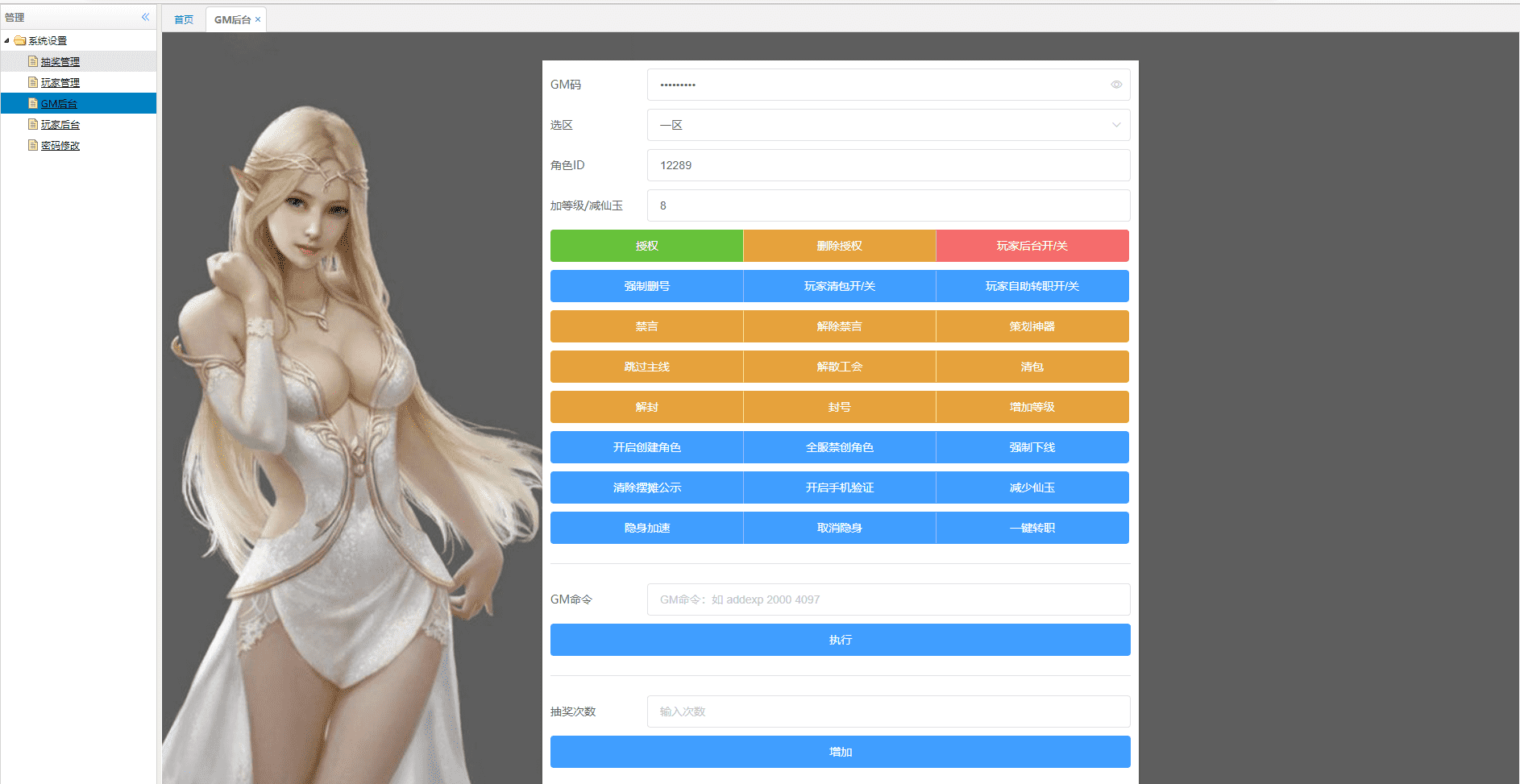Open the 选区 dropdown showing 一区
The width and height of the screenshot is (1520, 784).
tap(888, 125)
